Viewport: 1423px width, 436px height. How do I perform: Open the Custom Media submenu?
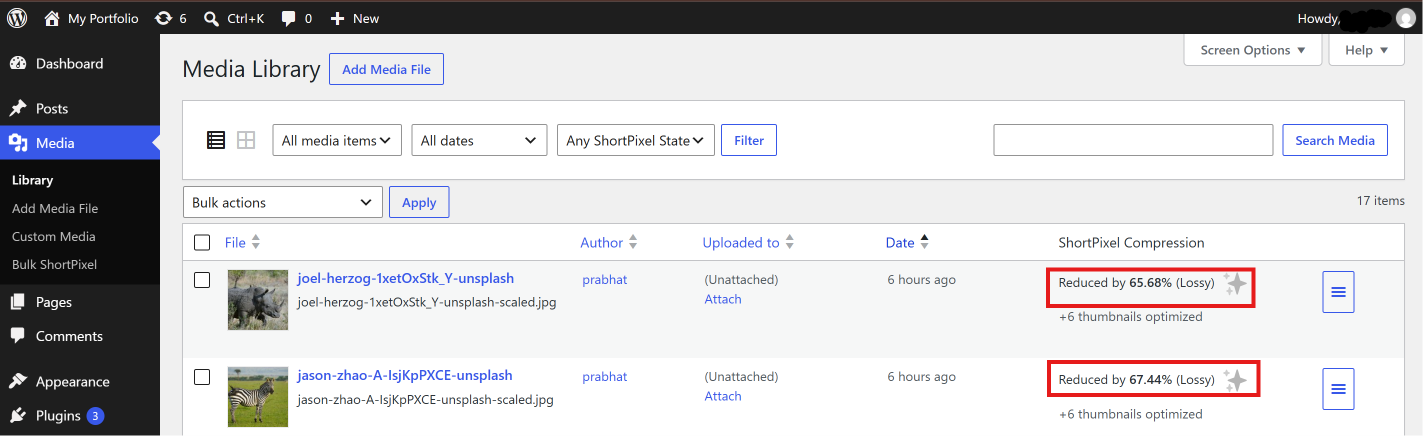[54, 237]
